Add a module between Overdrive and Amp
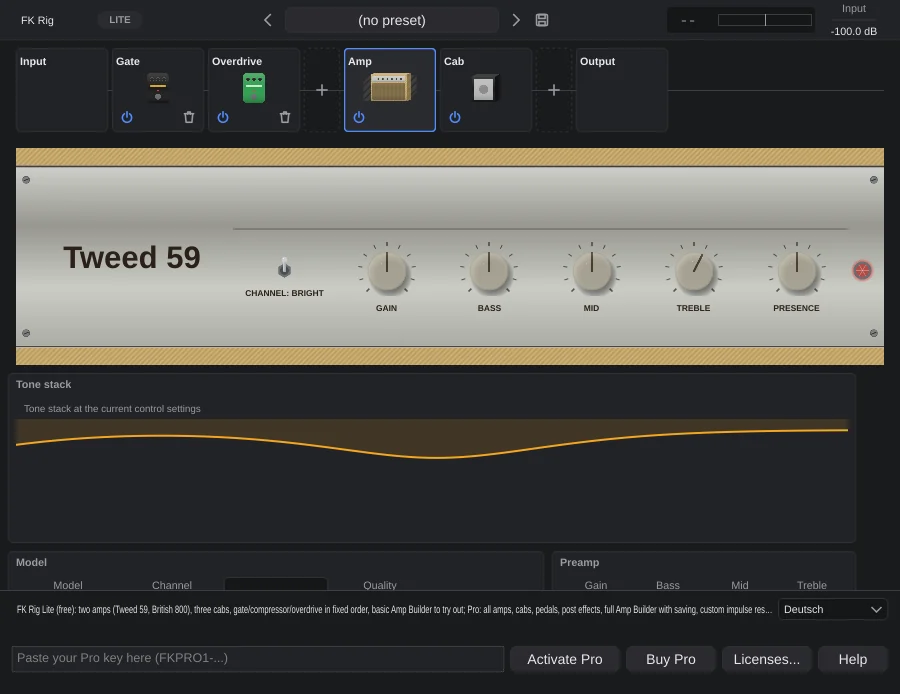Screen dimensions: 900x694 [x=322, y=90]
